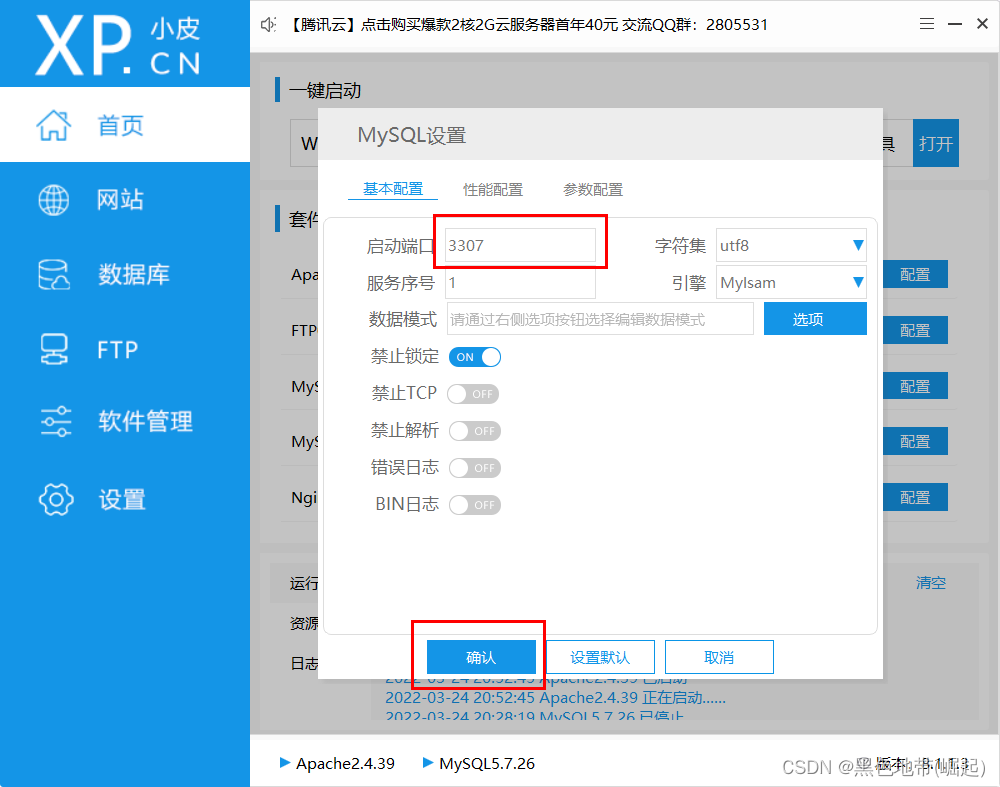This screenshot has width=1000, height=787.
Task: Click the 打开 button behind the dialog
Action: 936,143
